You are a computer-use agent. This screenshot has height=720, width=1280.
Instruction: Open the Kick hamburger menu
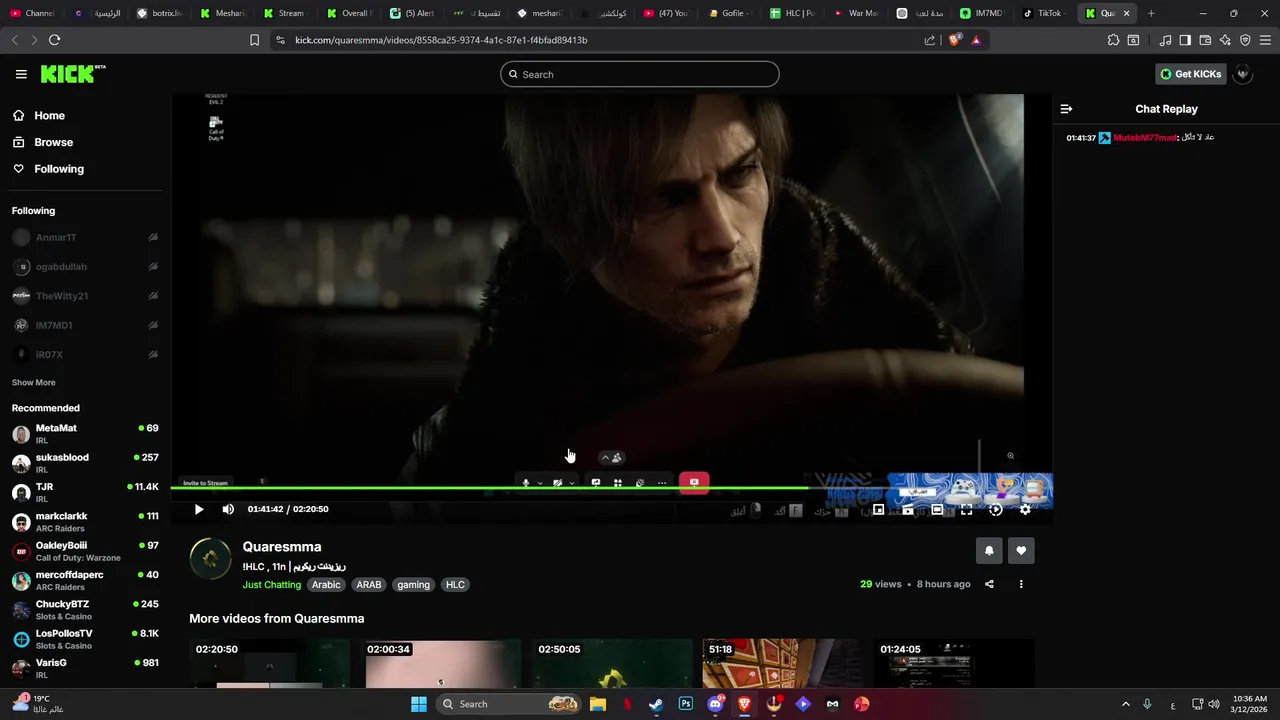(21, 74)
